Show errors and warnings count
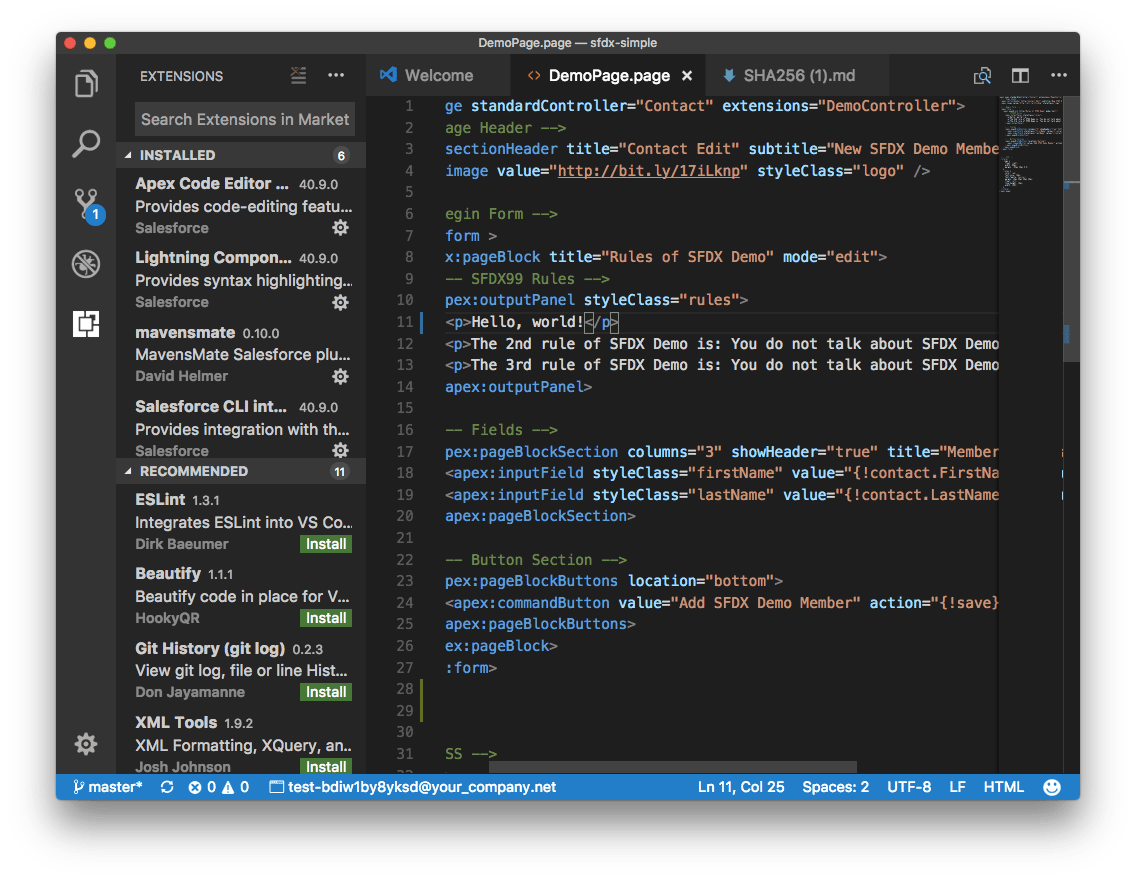This screenshot has width=1136, height=880. tap(219, 787)
